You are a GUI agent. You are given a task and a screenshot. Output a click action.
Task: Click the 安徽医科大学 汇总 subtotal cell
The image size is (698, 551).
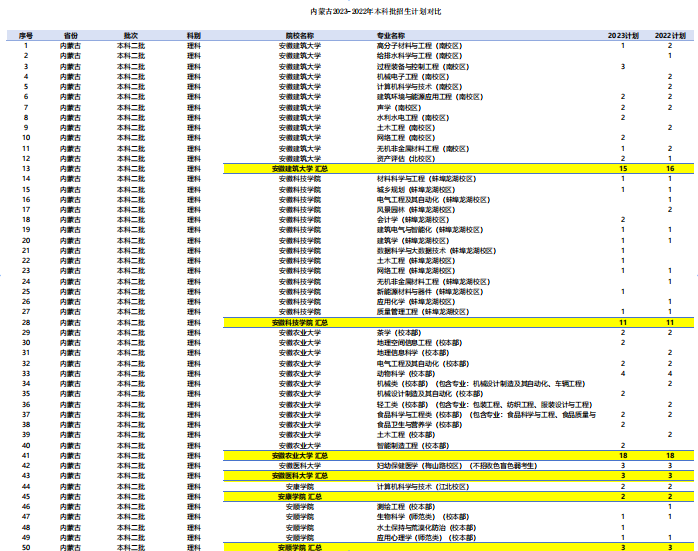click(x=299, y=476)
